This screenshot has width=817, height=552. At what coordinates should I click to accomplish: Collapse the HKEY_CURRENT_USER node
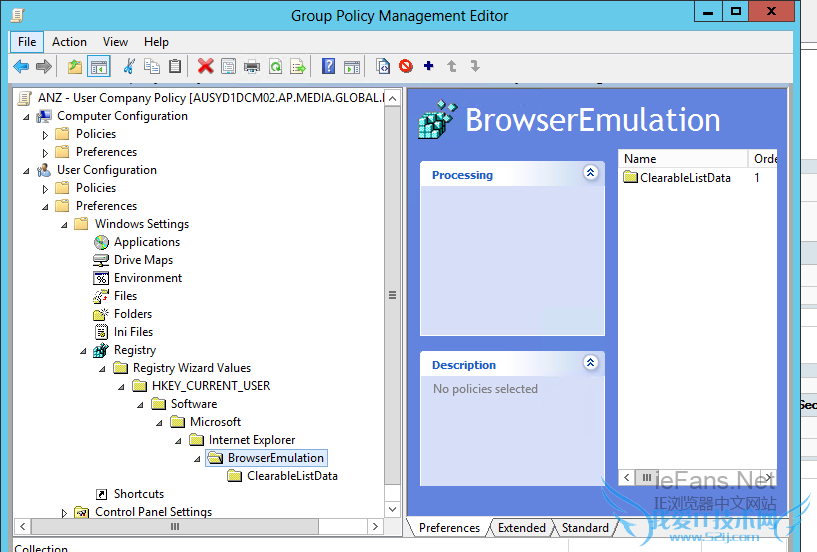pos(121,387)
